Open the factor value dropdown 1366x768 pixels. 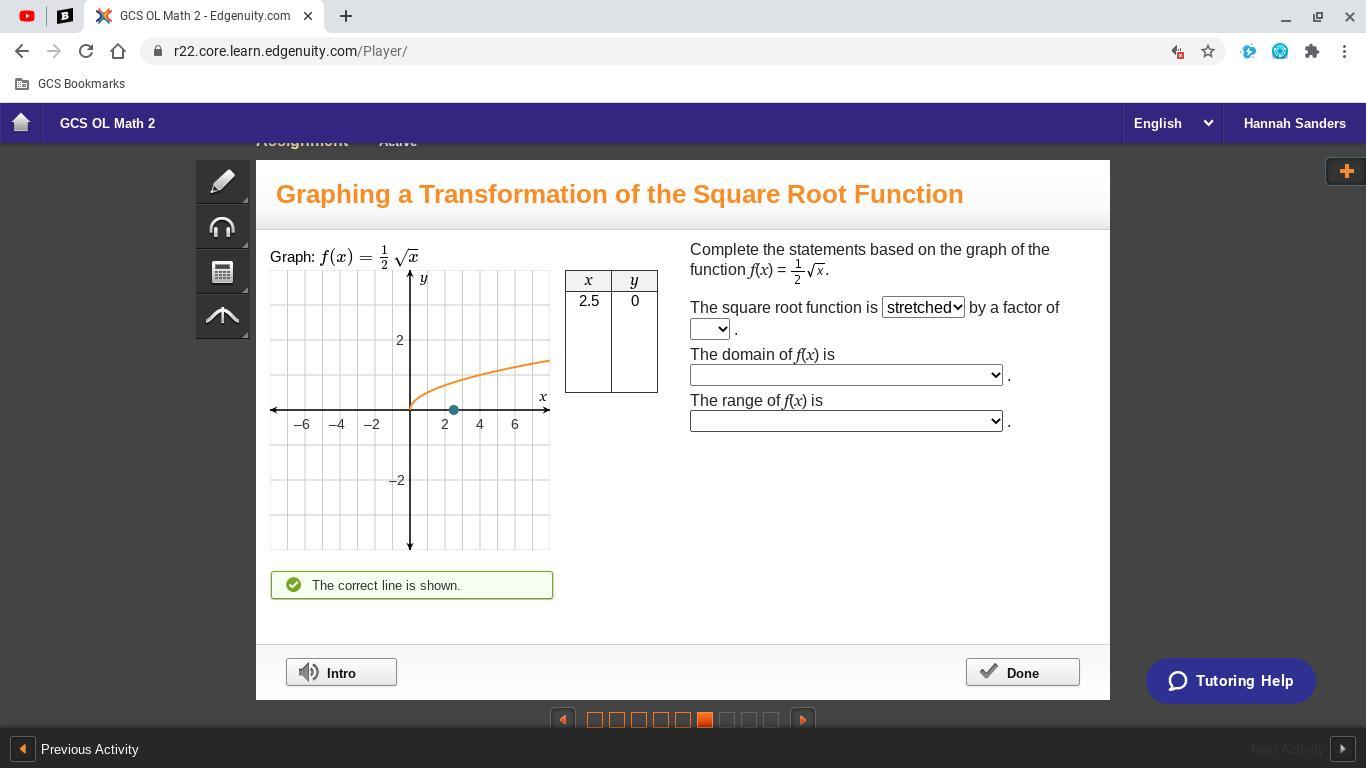[710, 329]
